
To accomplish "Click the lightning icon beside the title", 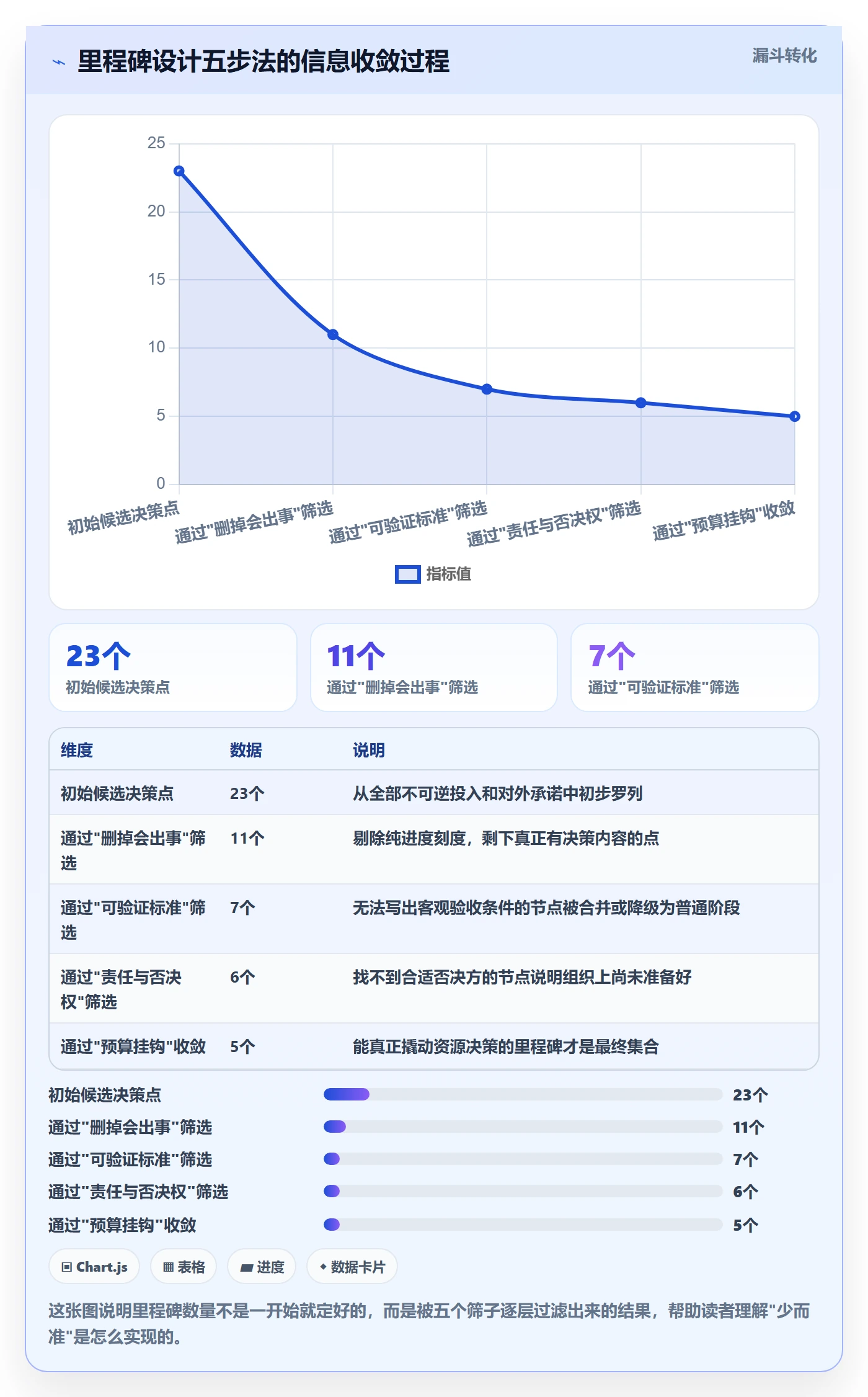I will [59, 62].
